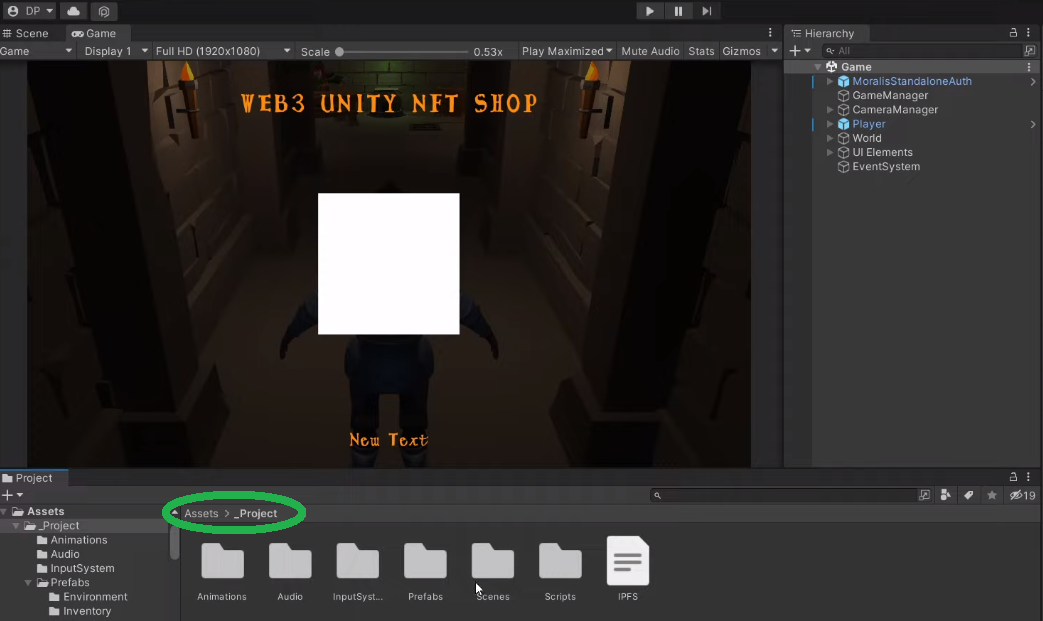Open the Game view mode dropdown
The width and height of the screenshot is (1043, 621).
coord(37,51)
